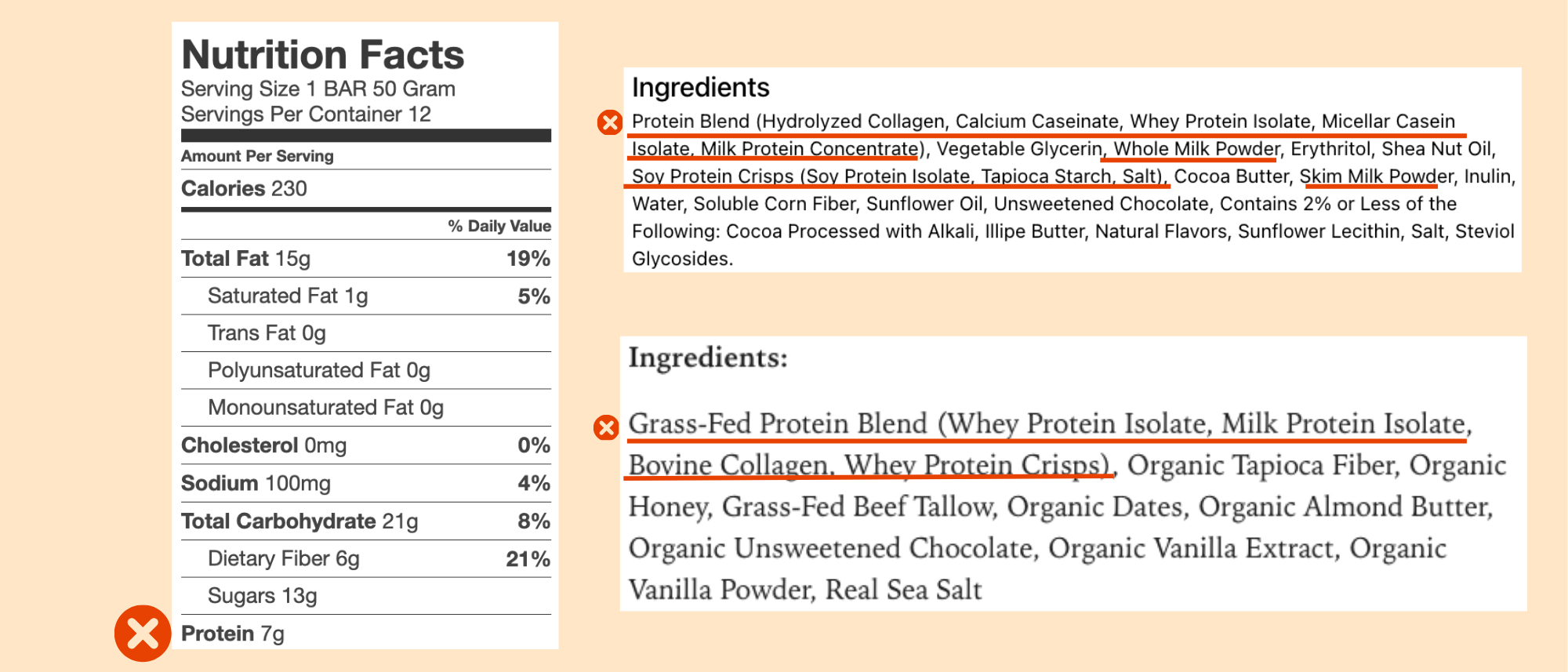Click the red X next to Protein Blend ingredients
Image resolution: width=1568 pixels, height=672 pixels.
pyautogui.click(x=610, y=122)
